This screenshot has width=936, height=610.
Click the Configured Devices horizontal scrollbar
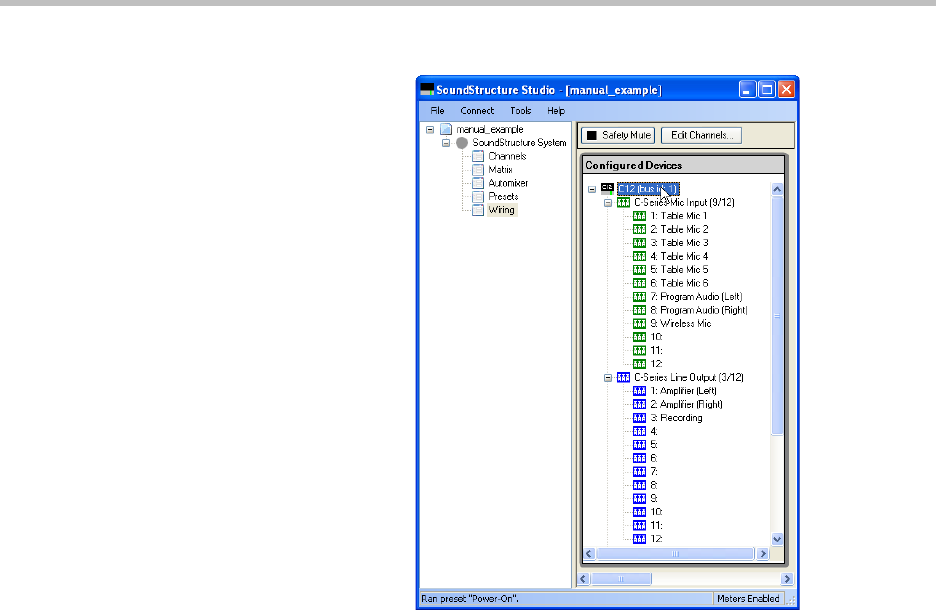coord(675,553)
